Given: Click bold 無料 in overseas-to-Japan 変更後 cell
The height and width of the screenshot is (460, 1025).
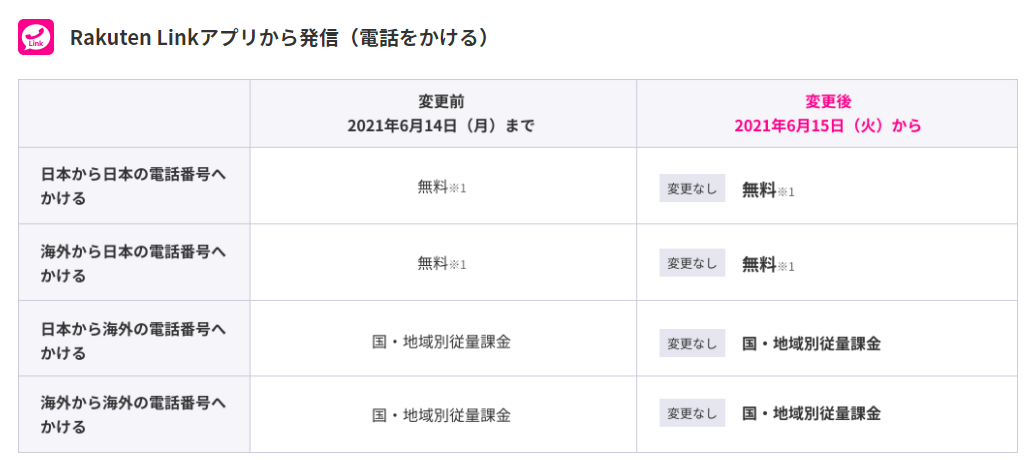Looking at the screenshot, I should point(759,265).
